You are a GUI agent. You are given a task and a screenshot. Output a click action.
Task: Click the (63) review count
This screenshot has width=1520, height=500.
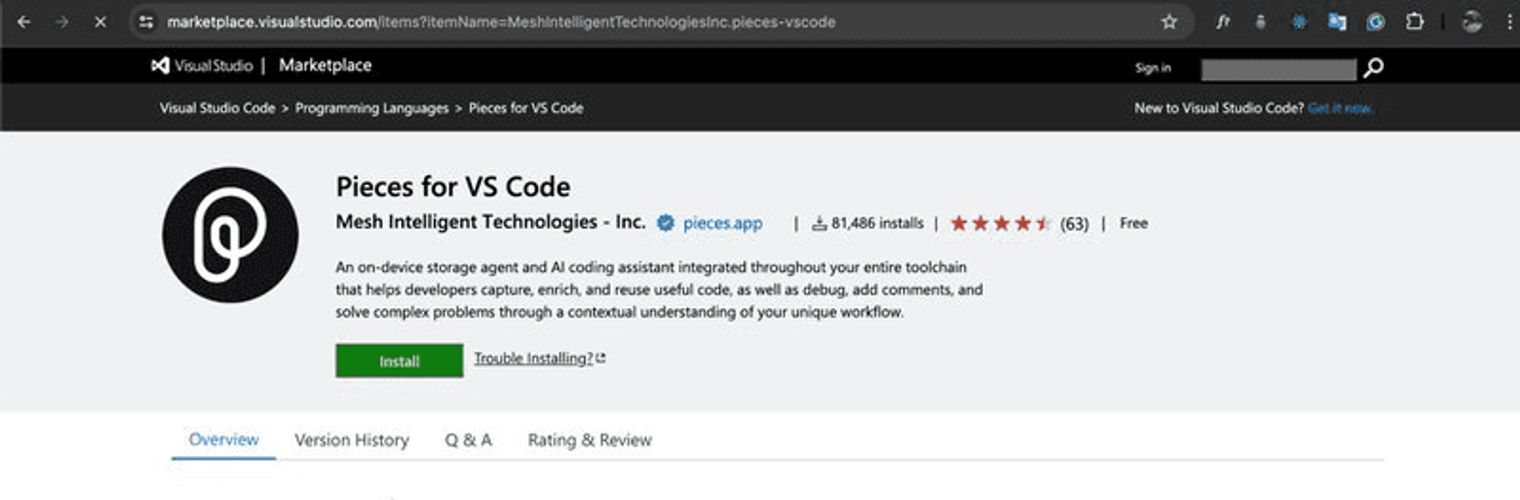[x=1074, y=224]
